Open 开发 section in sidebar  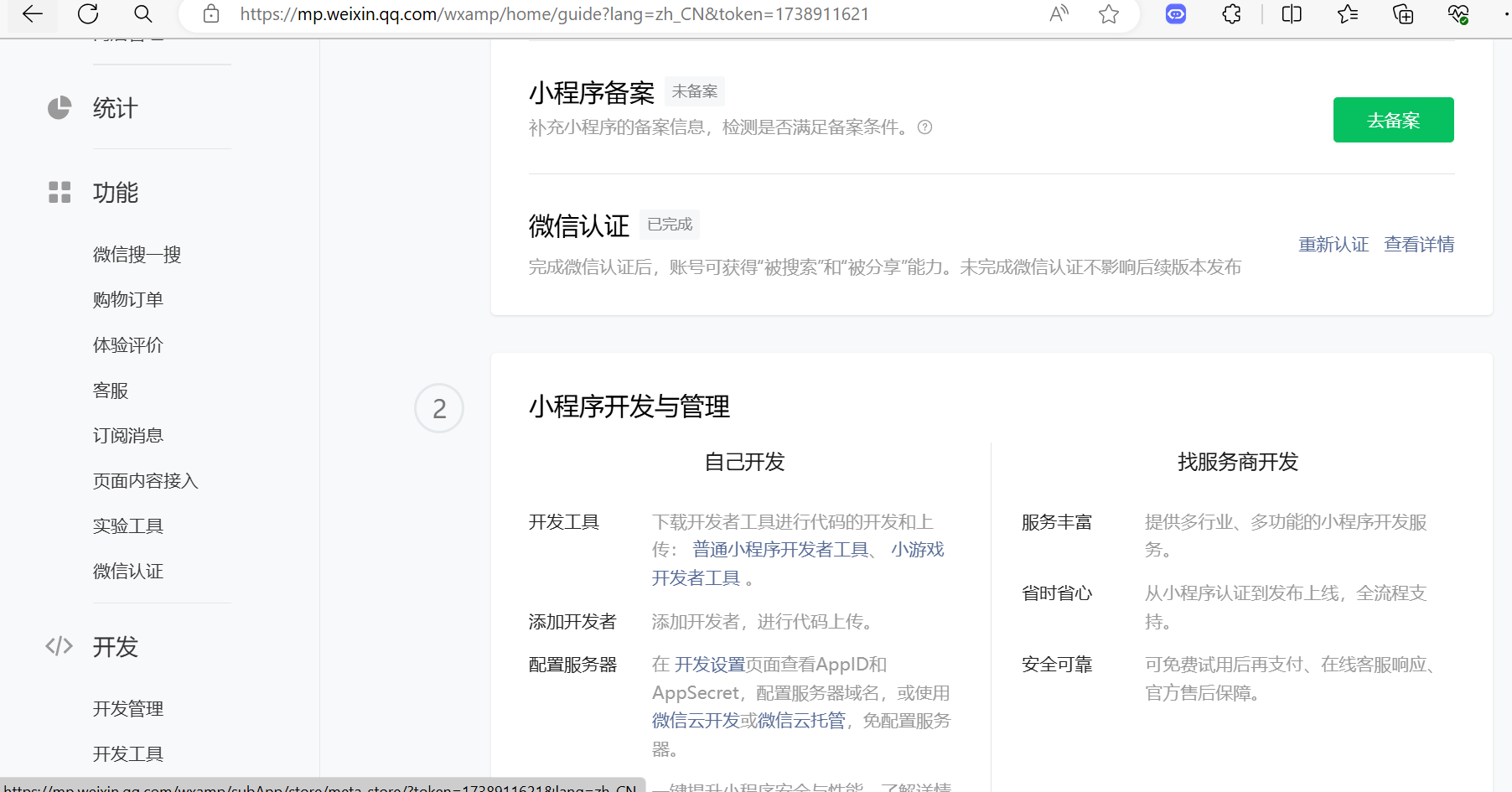(x=116, y=647)
